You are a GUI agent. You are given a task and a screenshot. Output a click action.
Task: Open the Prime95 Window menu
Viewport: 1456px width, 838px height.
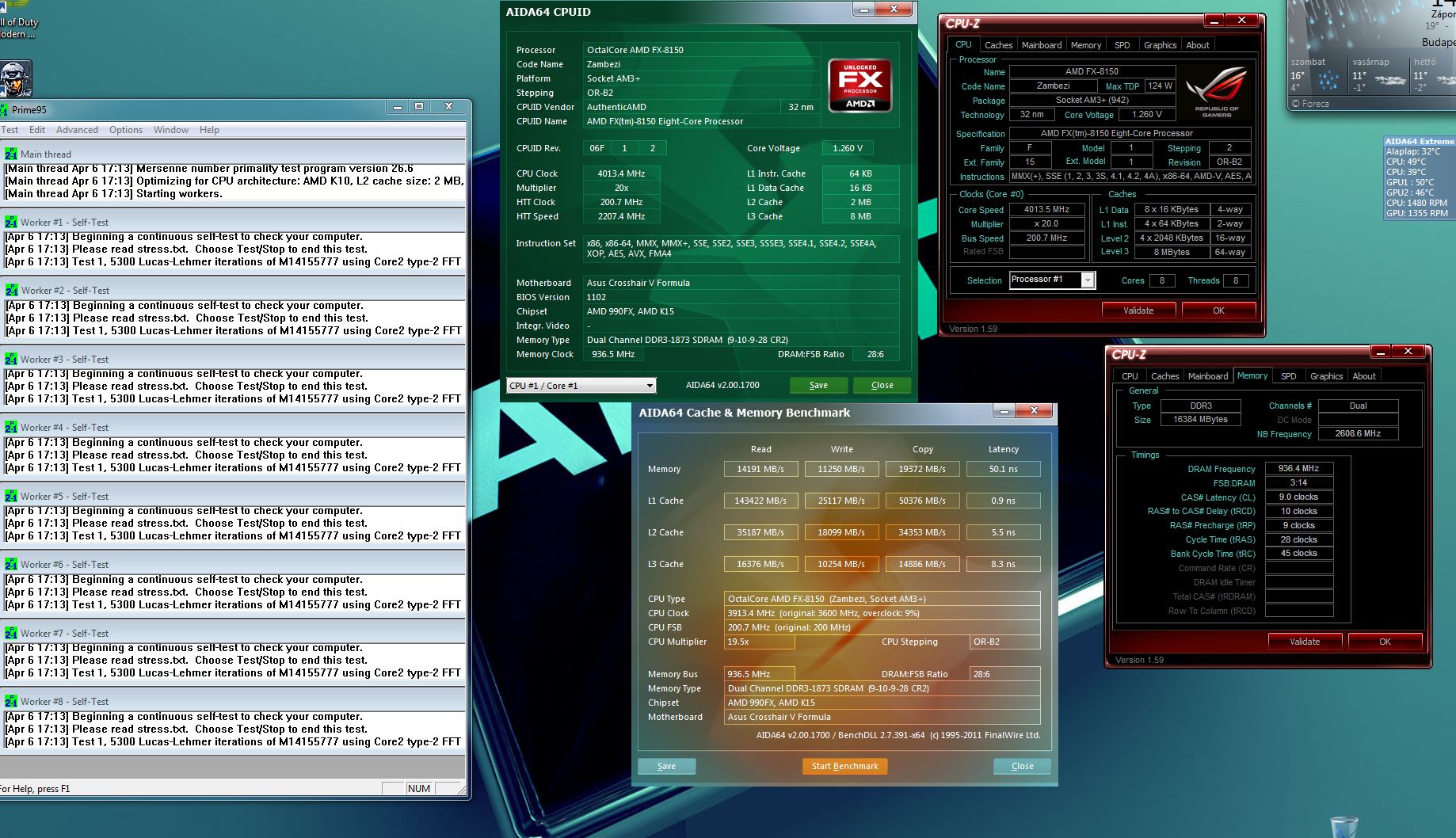[171, 130]
